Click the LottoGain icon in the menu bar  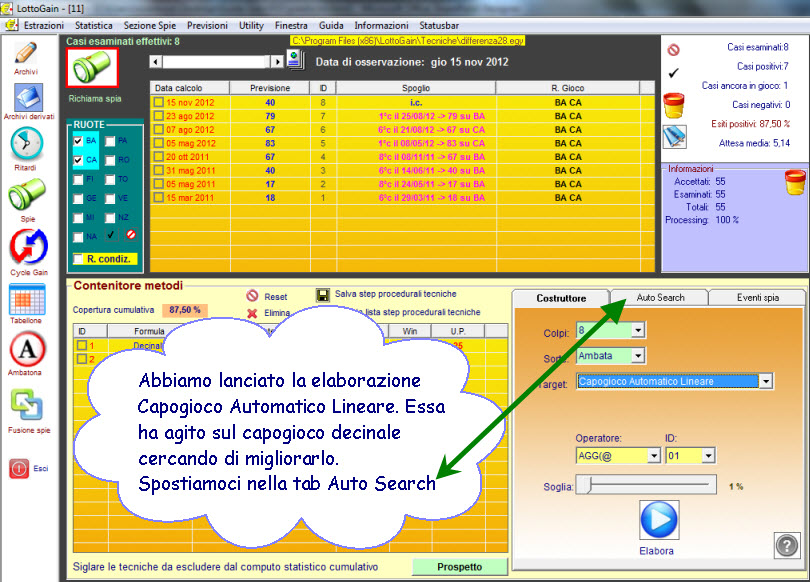[x=11, y=25]
